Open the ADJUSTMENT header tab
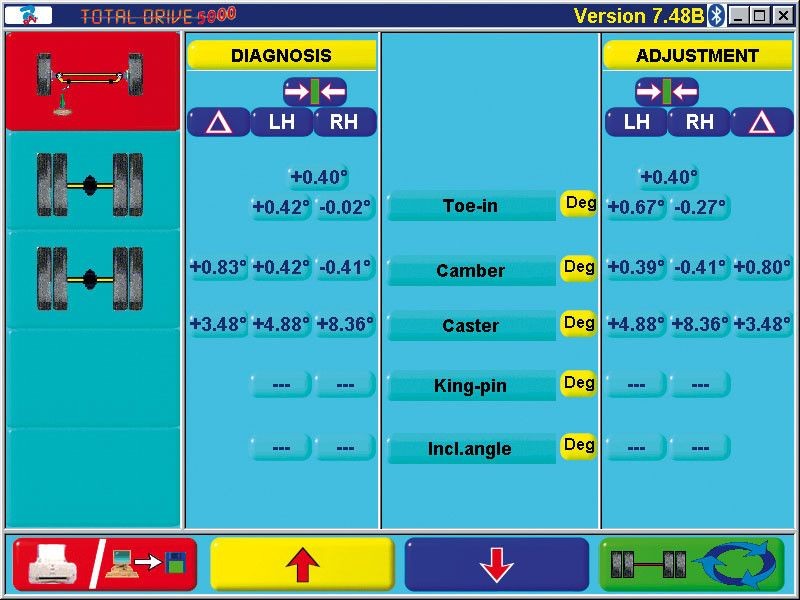The height and width of the screenshot is (600, 800). pos(697,56)
